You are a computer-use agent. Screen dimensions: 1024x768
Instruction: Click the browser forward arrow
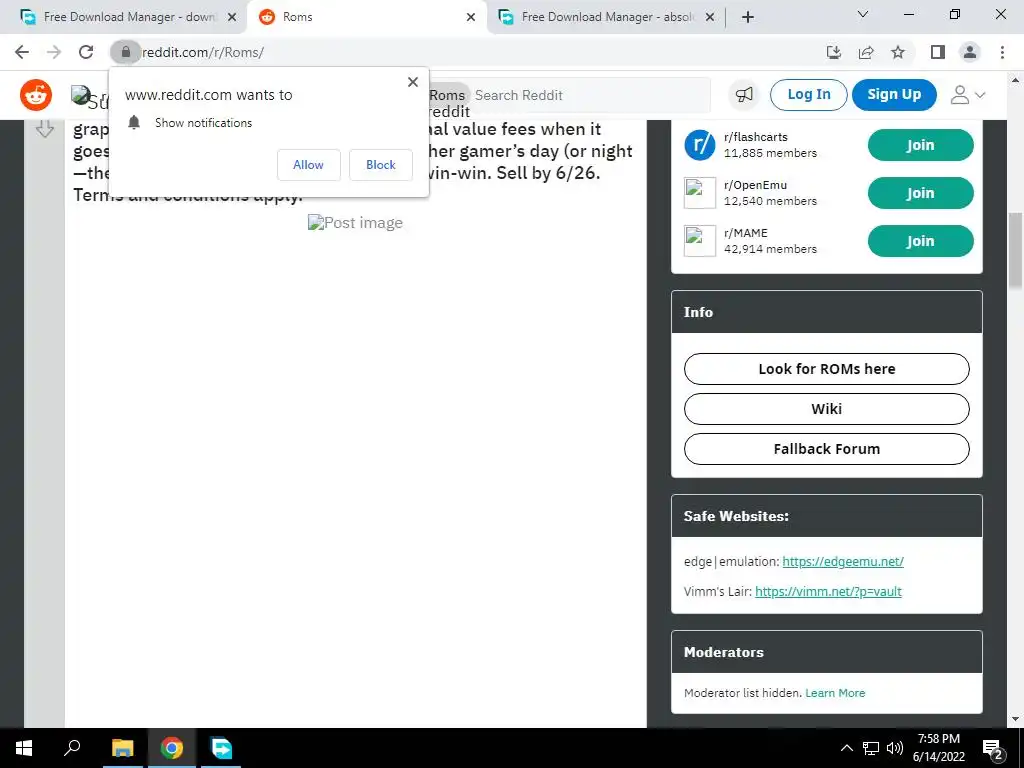coord(54,52)
